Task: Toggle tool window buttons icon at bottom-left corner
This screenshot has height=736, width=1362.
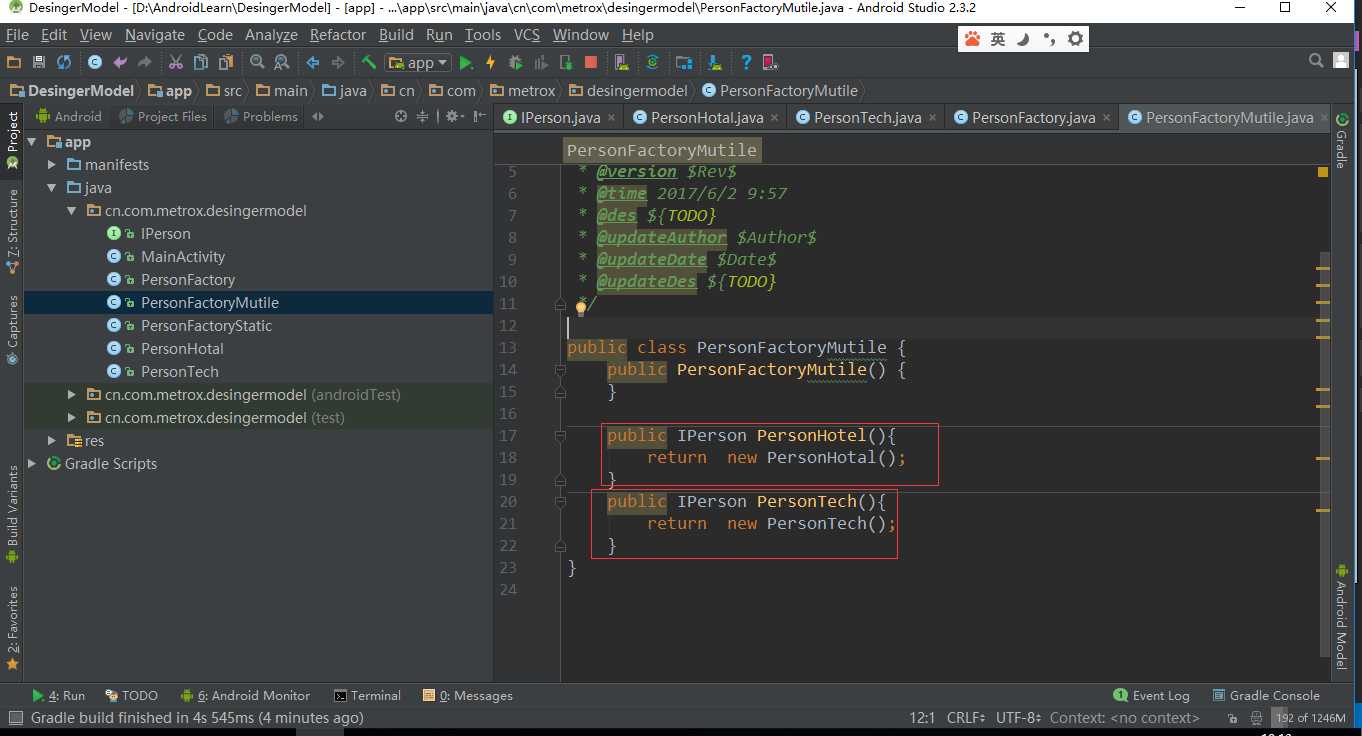Action: [14, 718]
